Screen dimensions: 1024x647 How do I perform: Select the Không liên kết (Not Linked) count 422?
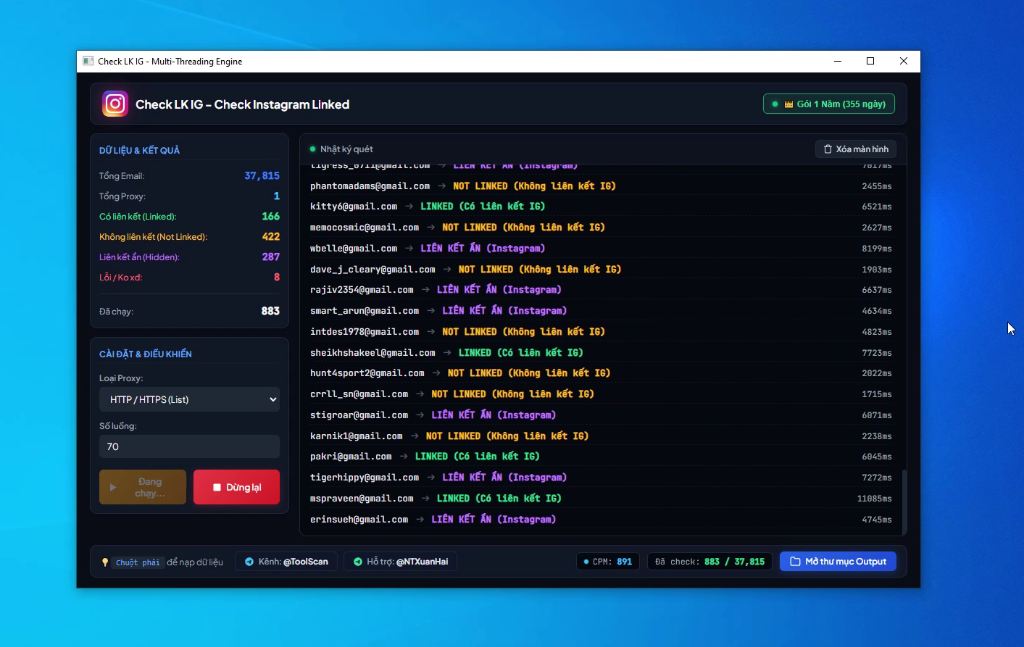[270, 236]
